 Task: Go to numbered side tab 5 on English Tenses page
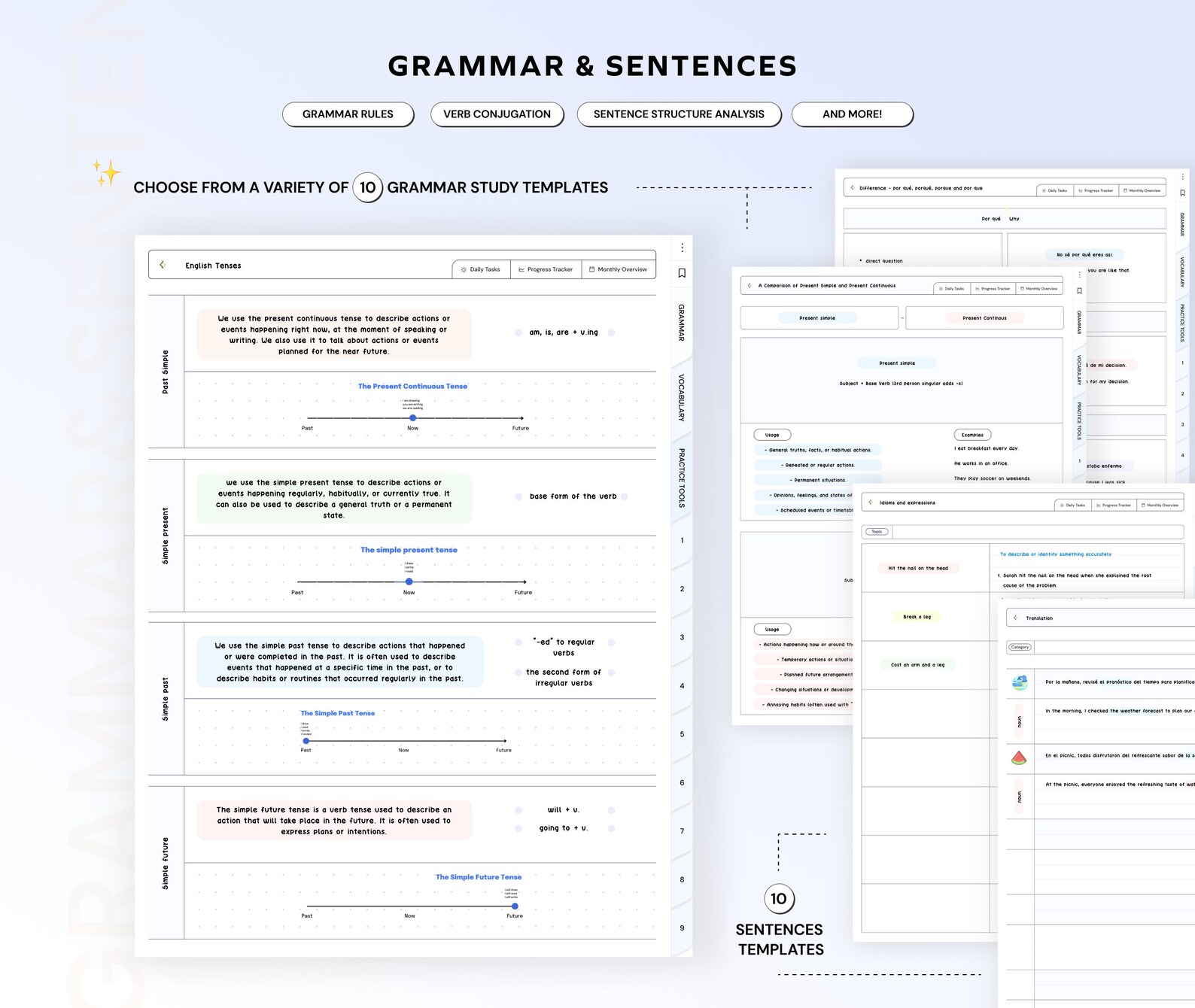(x=683, y=734)
